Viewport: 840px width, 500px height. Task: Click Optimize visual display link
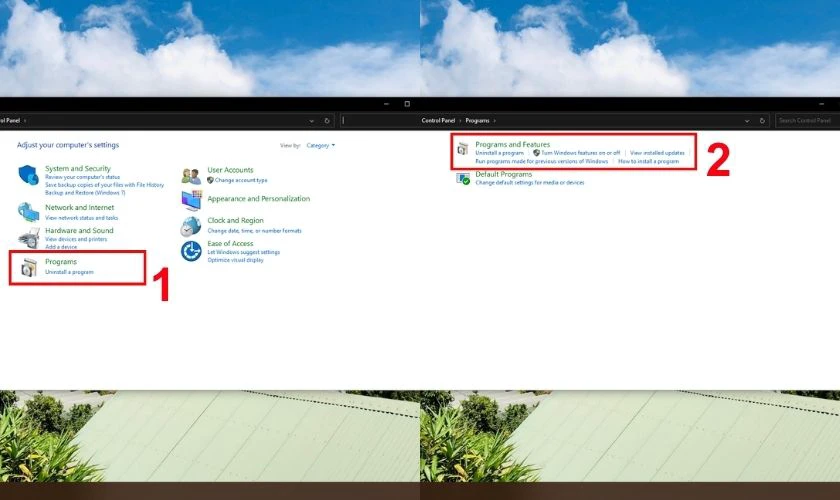(x=235, y=260)
